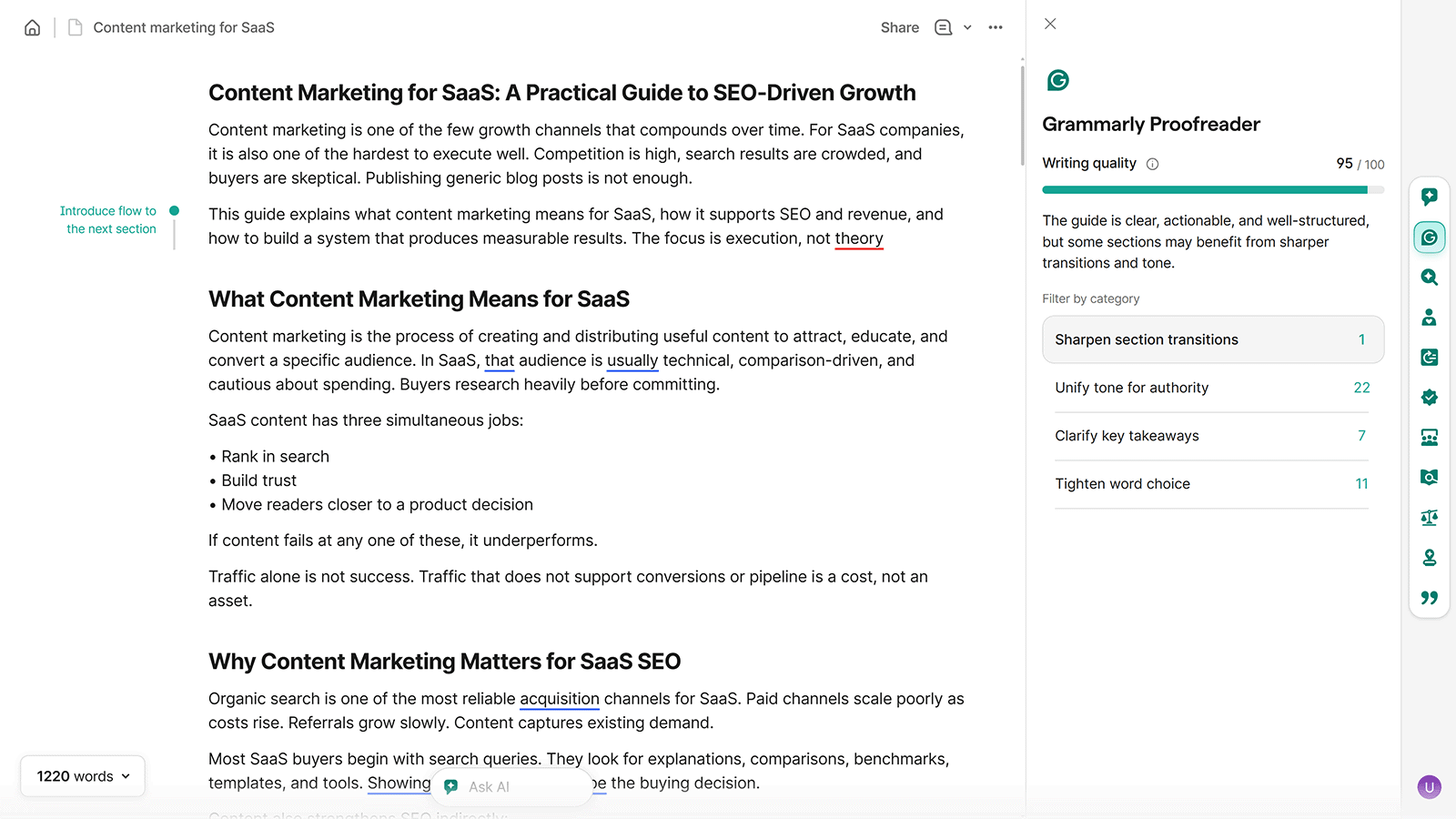
Task: Open the more options ellipsis menu
Action: pyautogui.click(x=996, y=27)
